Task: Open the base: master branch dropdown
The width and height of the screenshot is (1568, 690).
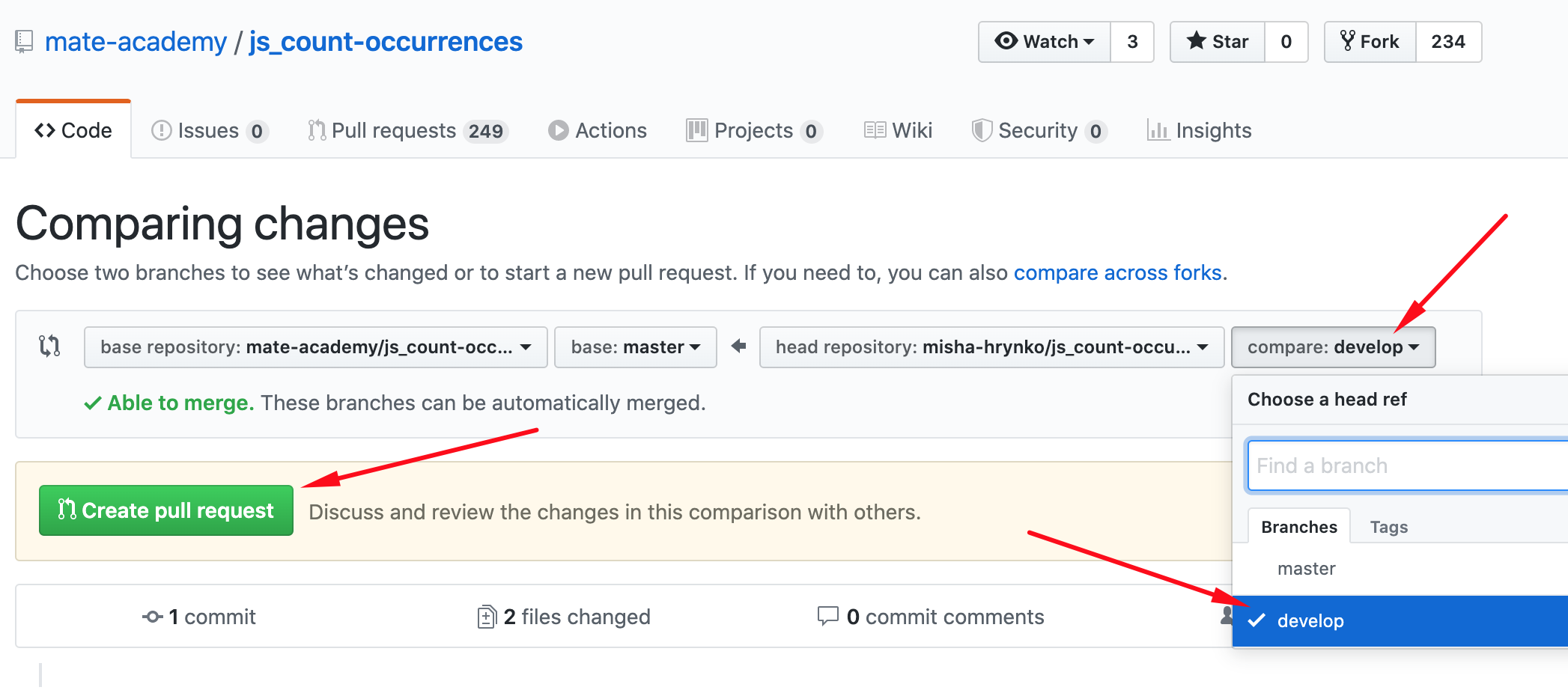Action: click(x=636, y=347)
